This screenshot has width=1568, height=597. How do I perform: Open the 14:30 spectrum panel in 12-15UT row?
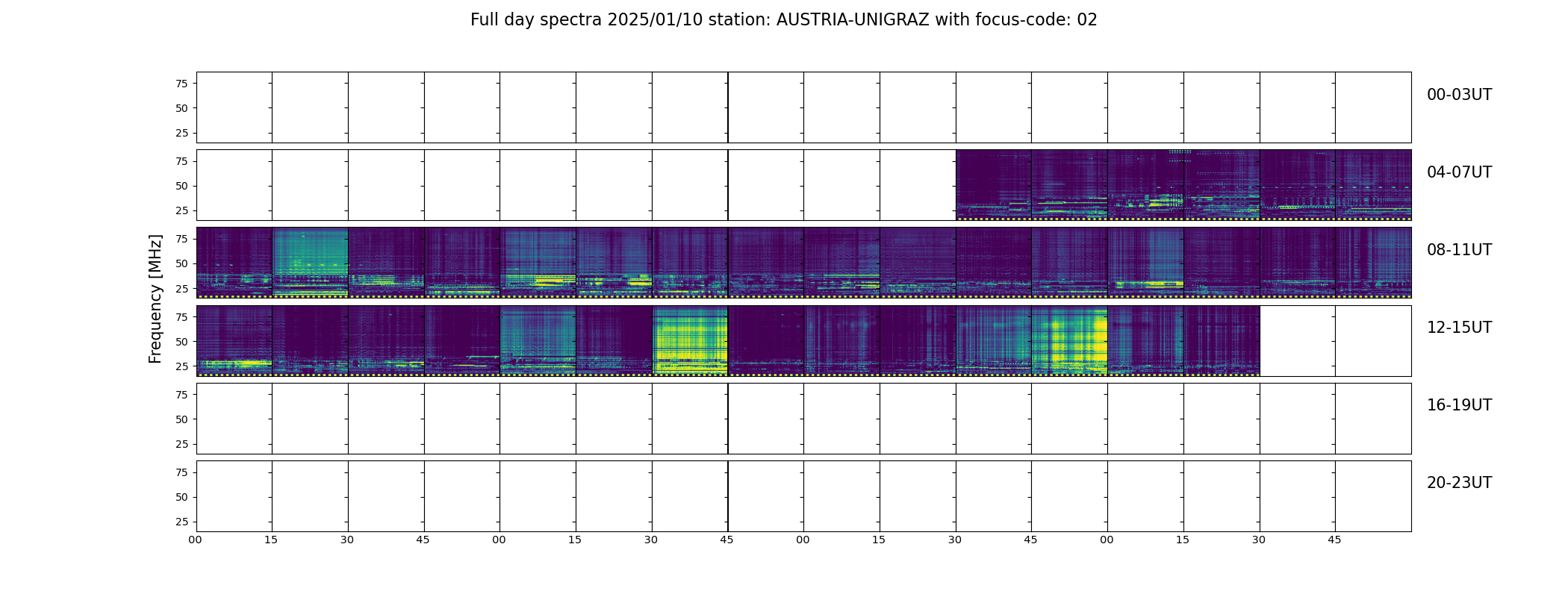coord(993,340)
